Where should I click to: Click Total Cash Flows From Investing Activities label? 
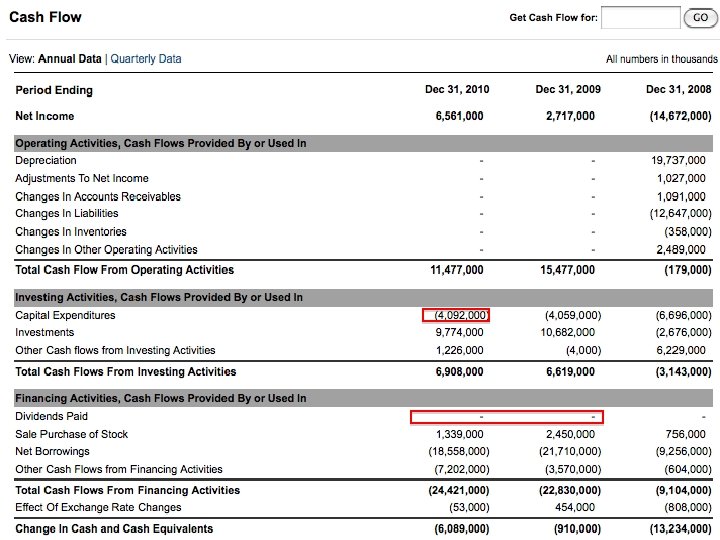pos(126,371)
